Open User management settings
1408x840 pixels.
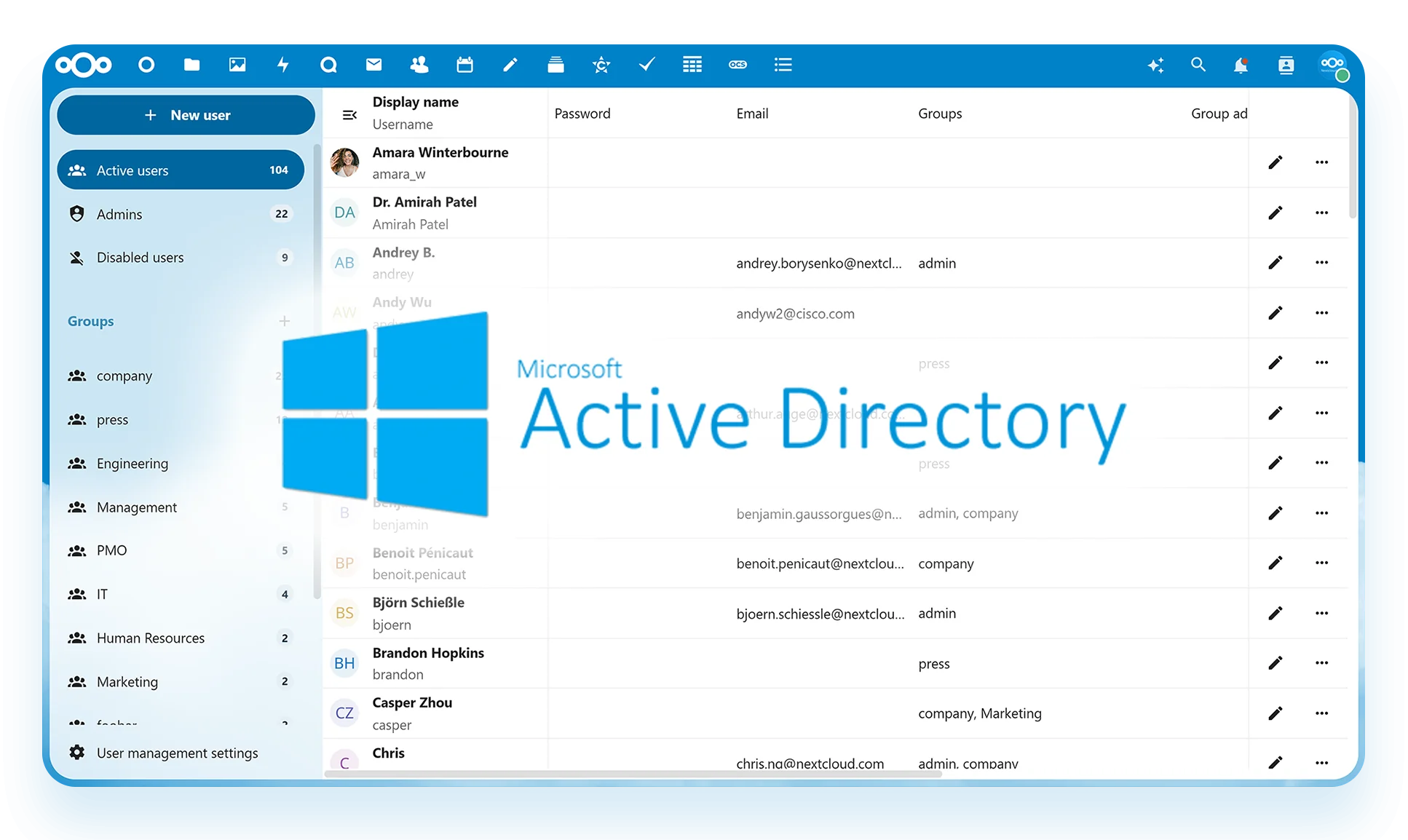177,753
